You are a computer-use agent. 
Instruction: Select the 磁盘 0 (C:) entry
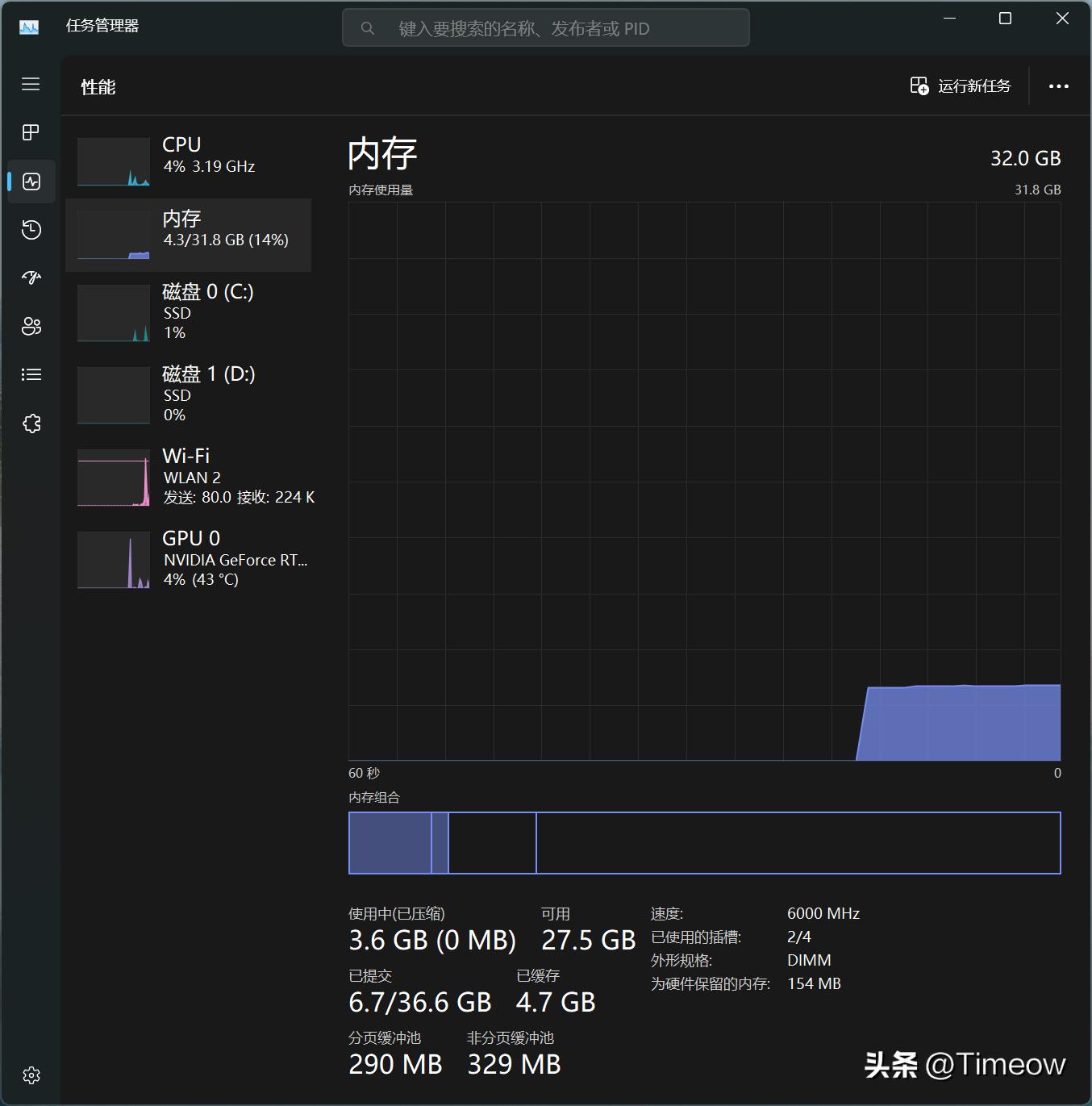[x=190, y=312]
